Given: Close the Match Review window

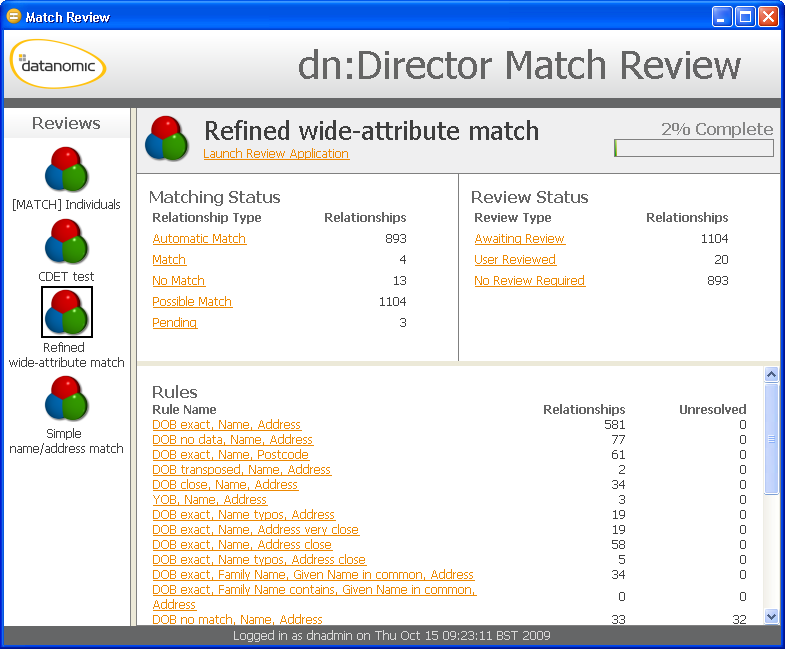Looking at the screenshot, I should tap(768, 17).
